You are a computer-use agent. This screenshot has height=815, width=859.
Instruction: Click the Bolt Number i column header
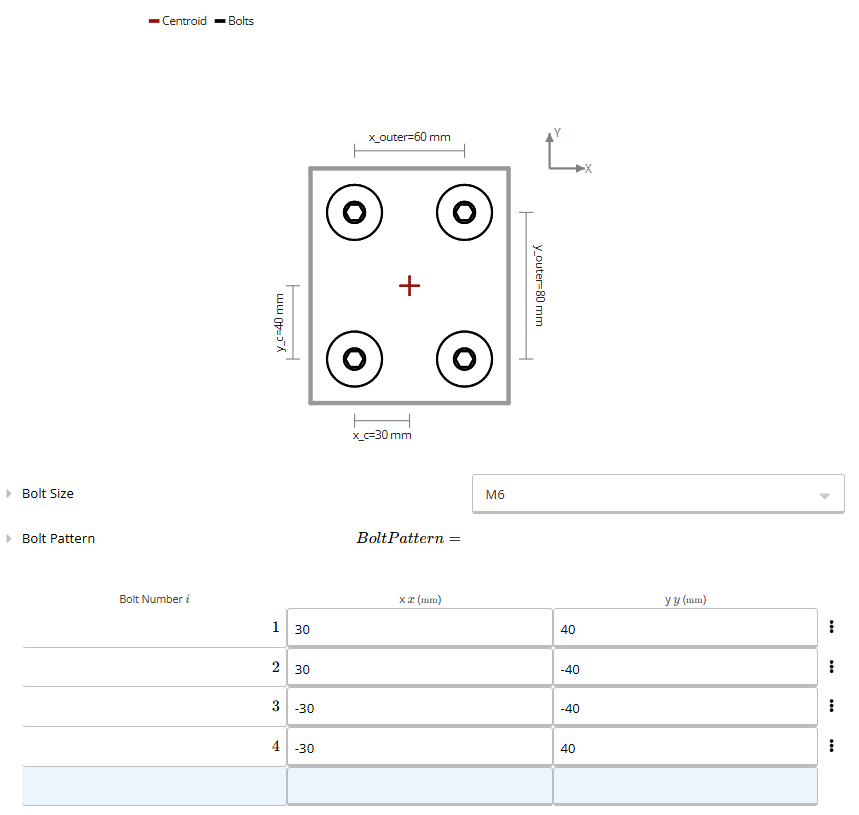point(154,599)
